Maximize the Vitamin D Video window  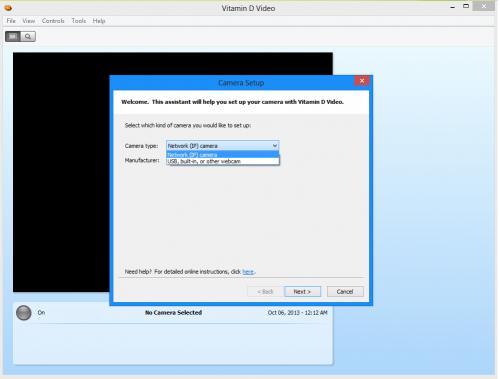[466, 6]
